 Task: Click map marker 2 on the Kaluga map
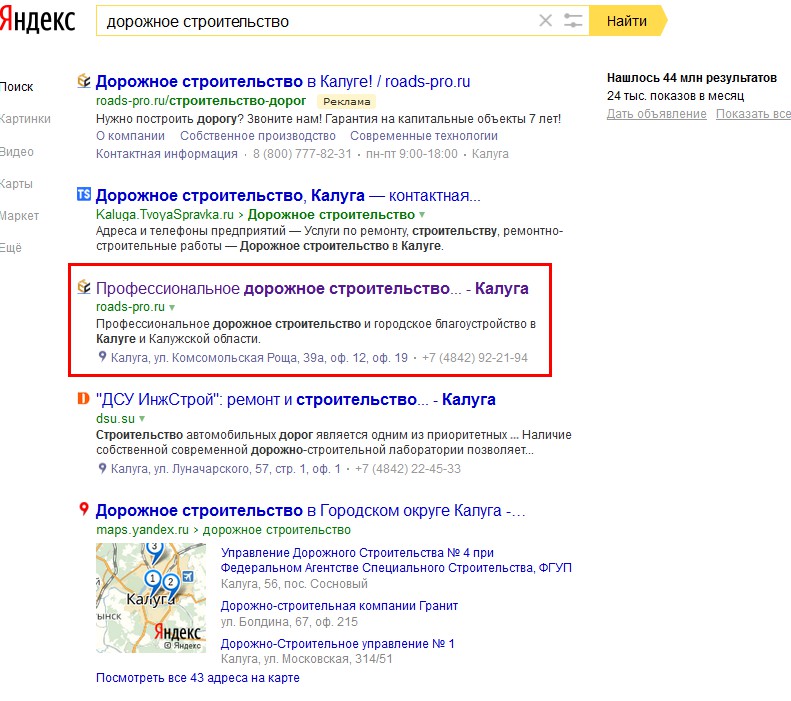click(170, 584)
